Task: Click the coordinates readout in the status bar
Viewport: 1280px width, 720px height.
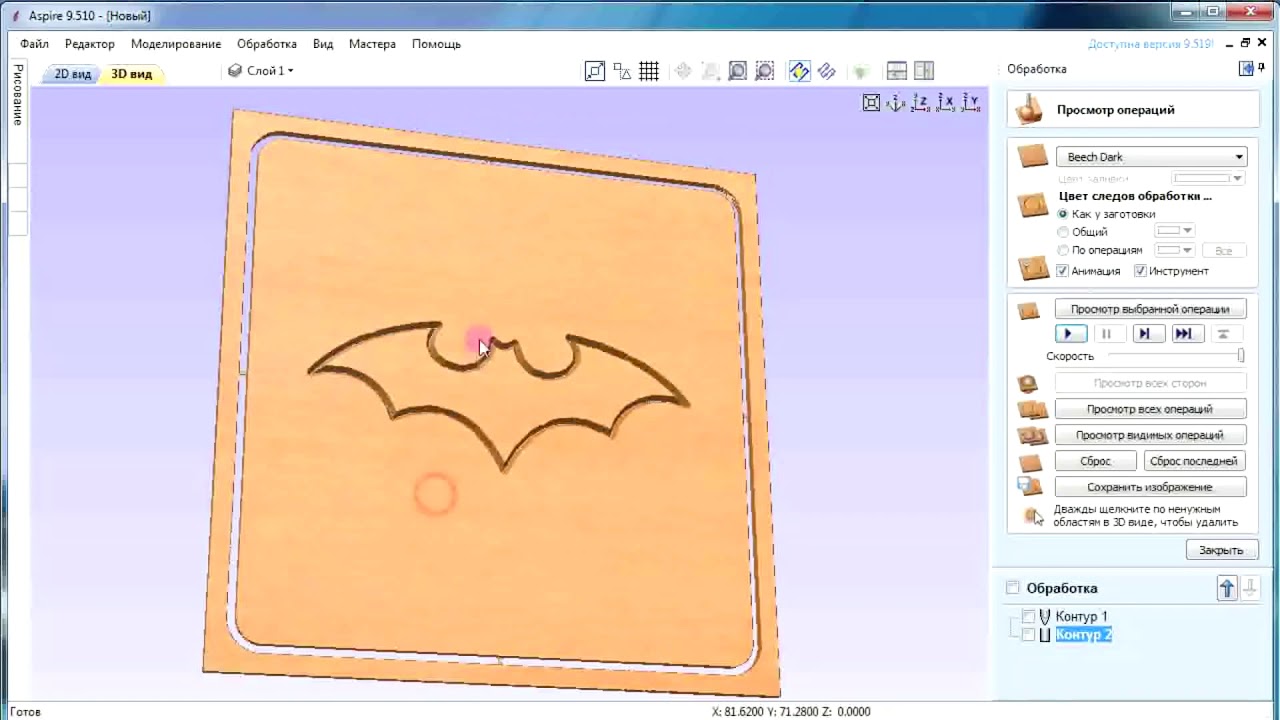Action: (791, 712)
